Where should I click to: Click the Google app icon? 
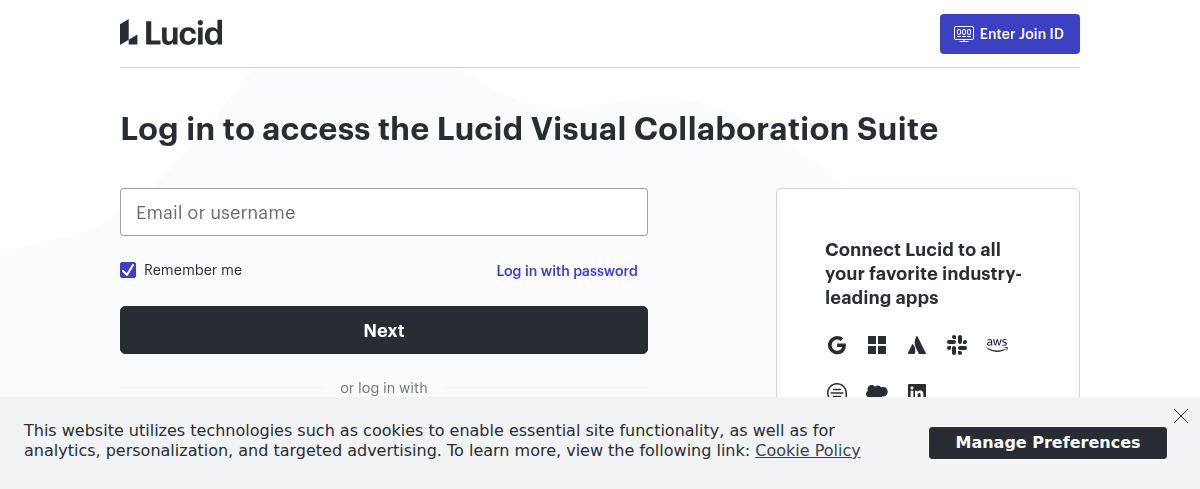tap(837, 345)
